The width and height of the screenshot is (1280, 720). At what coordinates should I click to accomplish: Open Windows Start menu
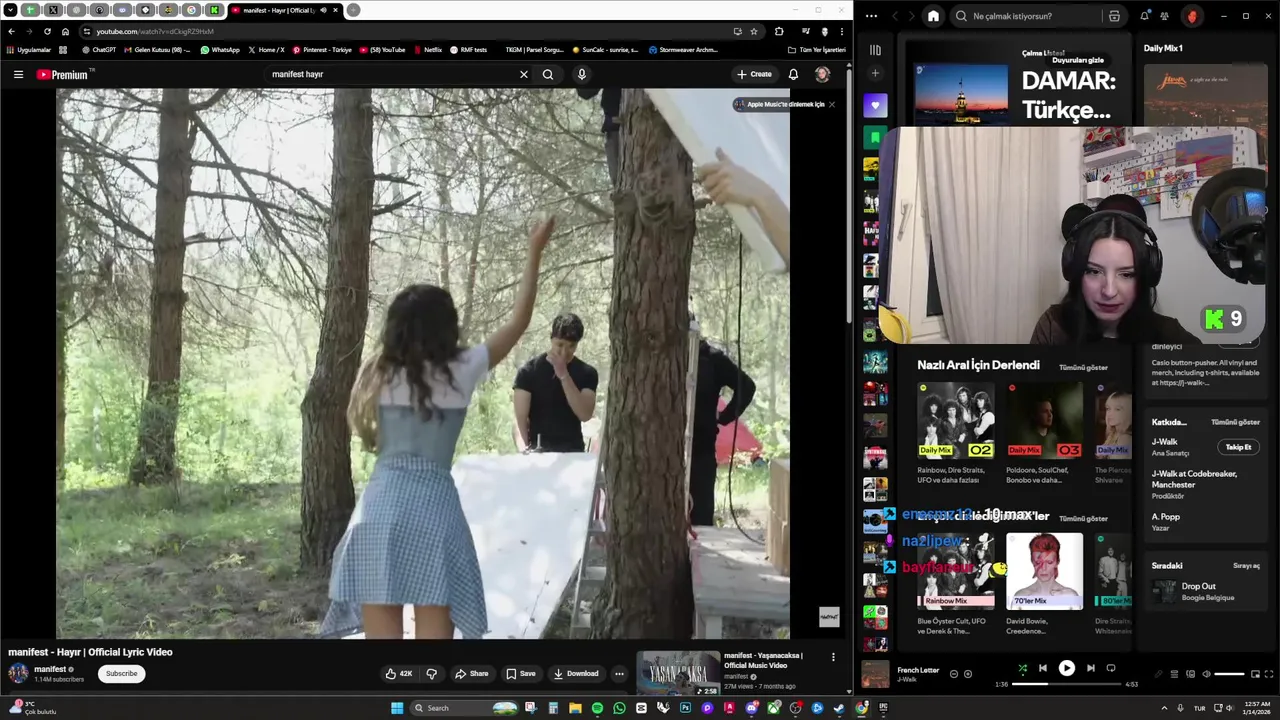[397, 708]
